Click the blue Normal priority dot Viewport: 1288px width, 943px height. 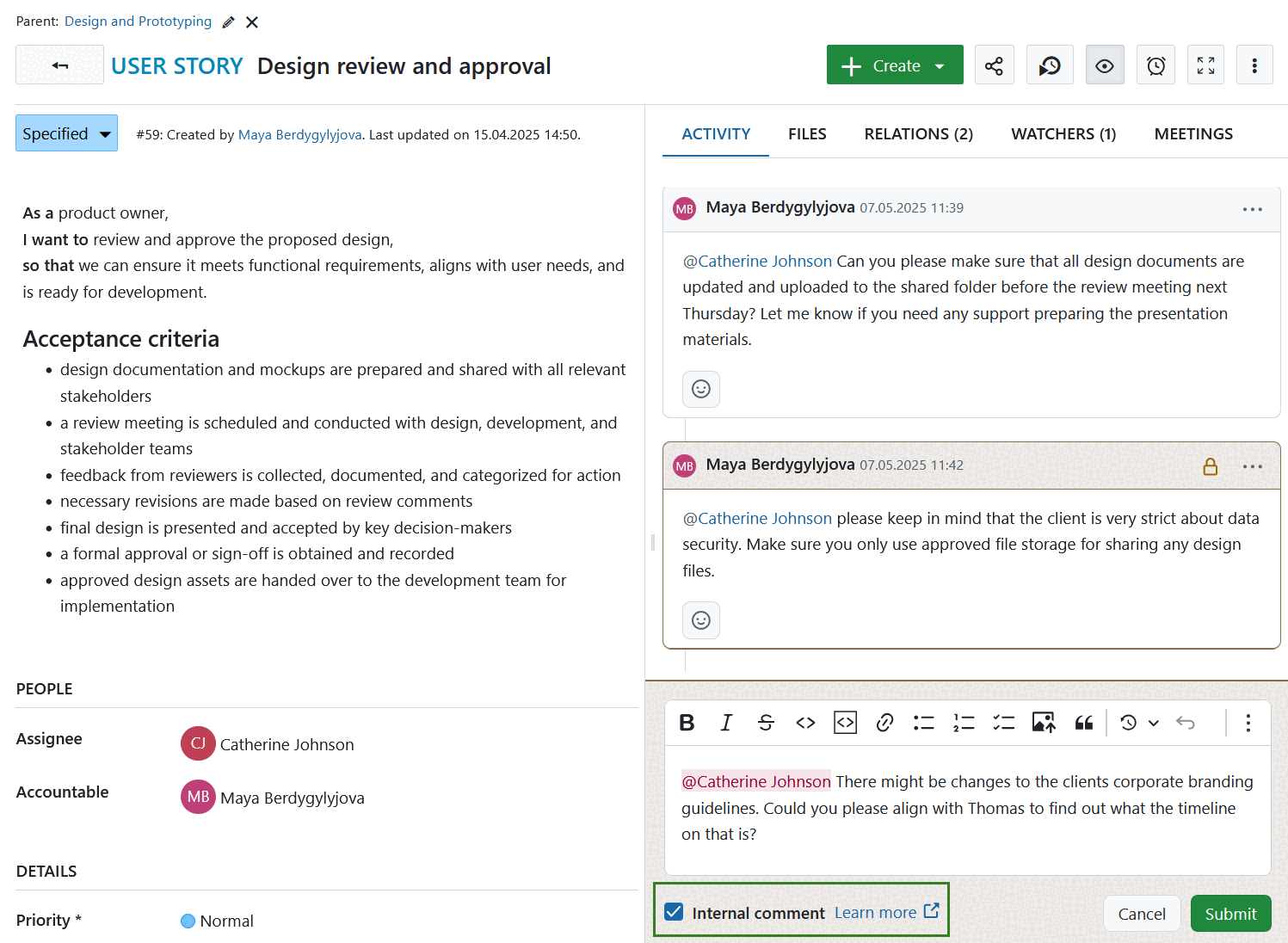coord(188,921)
